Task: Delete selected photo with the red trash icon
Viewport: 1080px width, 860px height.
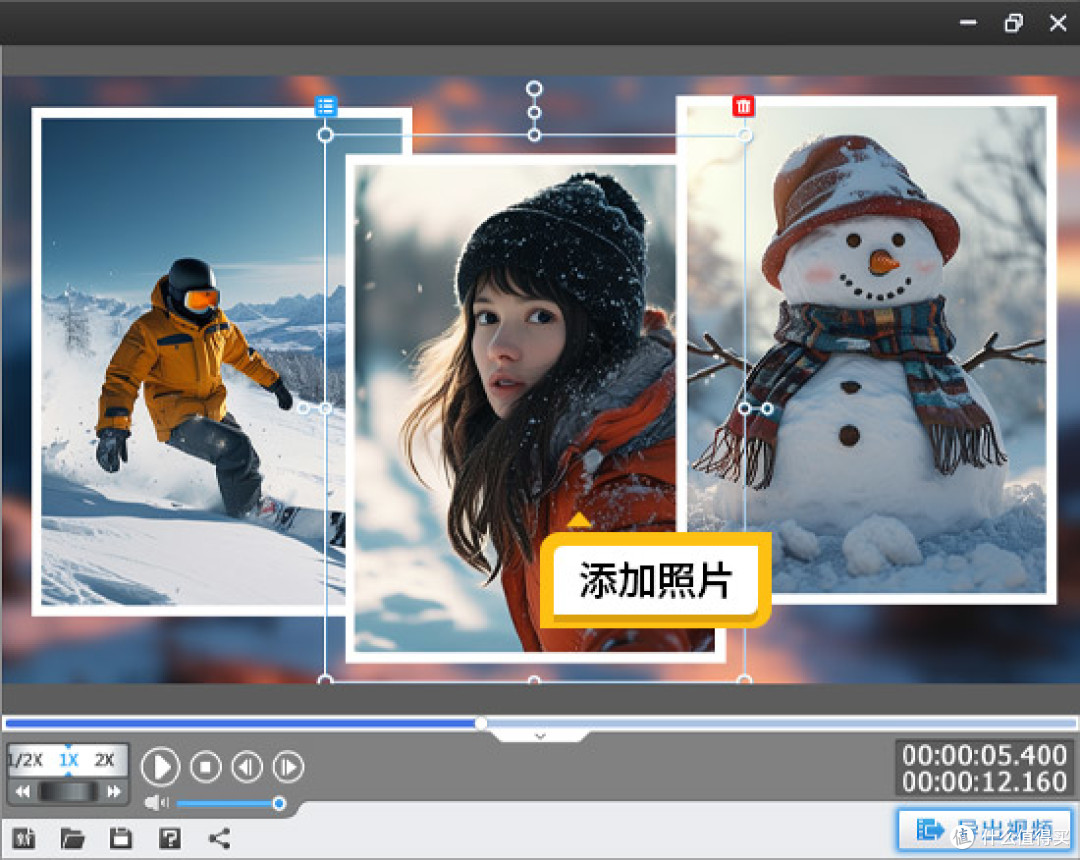Action: click(x=743, y=106)
